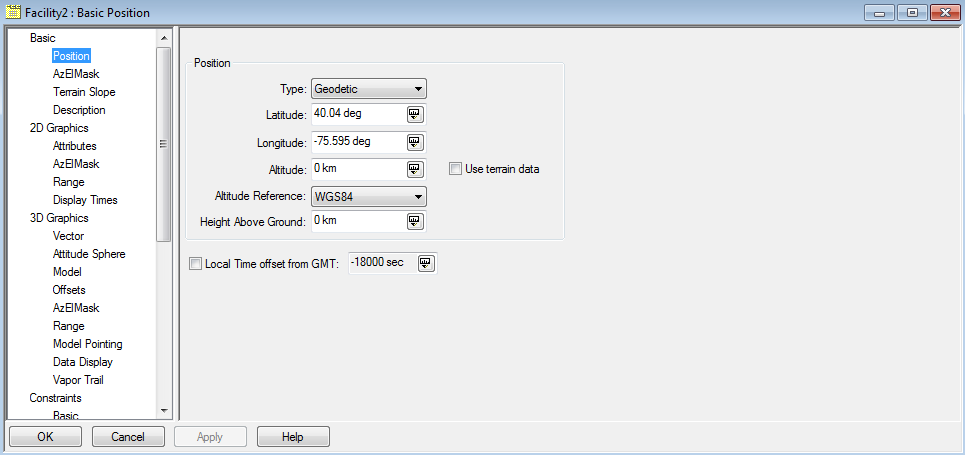This screenshot has height=455, width=965.
Task: Open Attitude Sphere page
Action: pyautogui.click(x=89, y=254)
